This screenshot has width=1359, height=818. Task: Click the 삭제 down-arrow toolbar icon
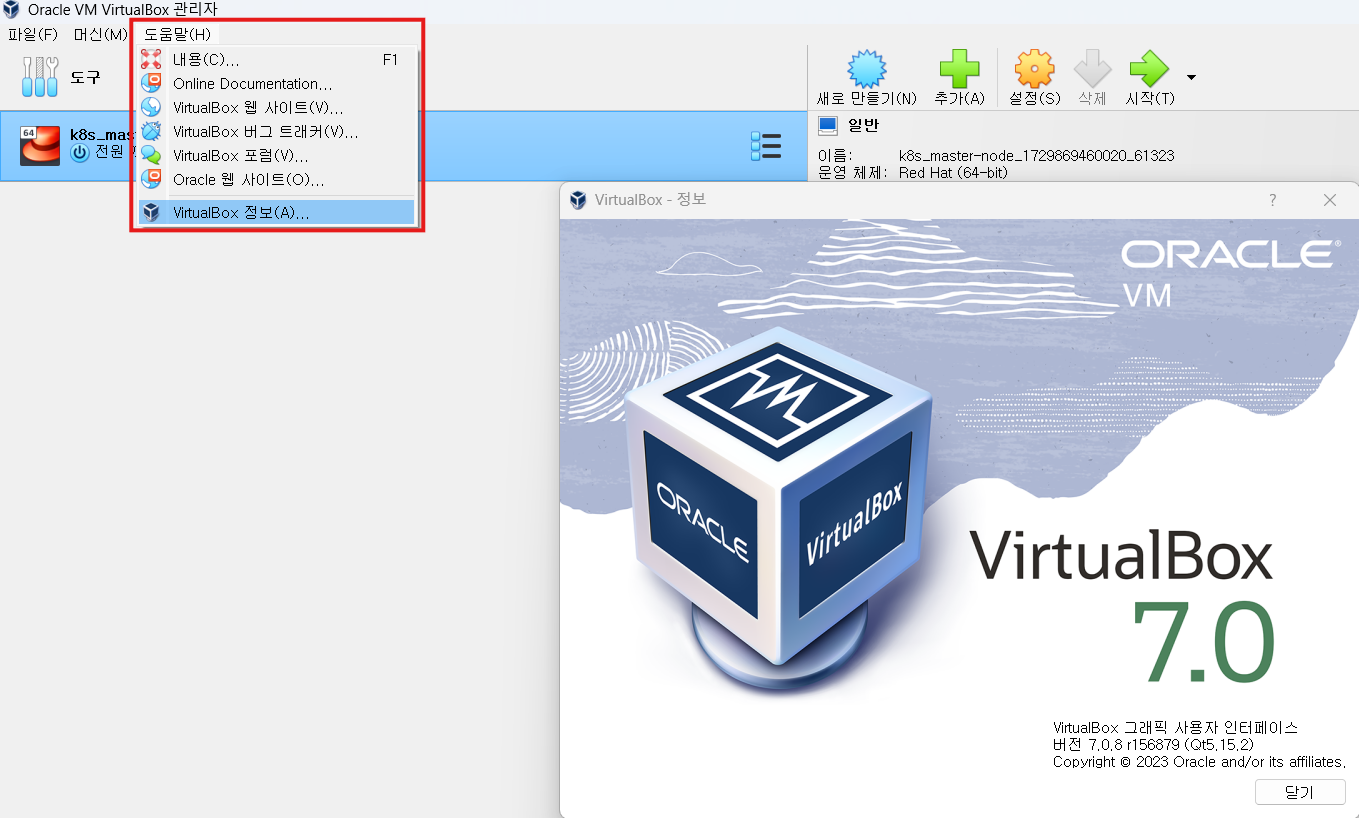1092,70
